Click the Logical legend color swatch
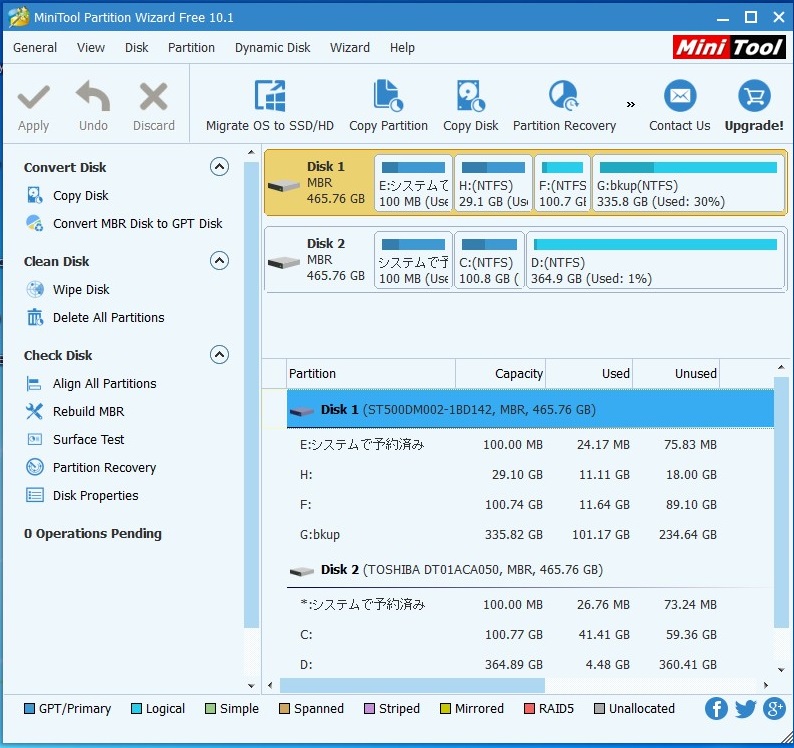This screenshot has height=748, width=794. [x=136, y=708]
